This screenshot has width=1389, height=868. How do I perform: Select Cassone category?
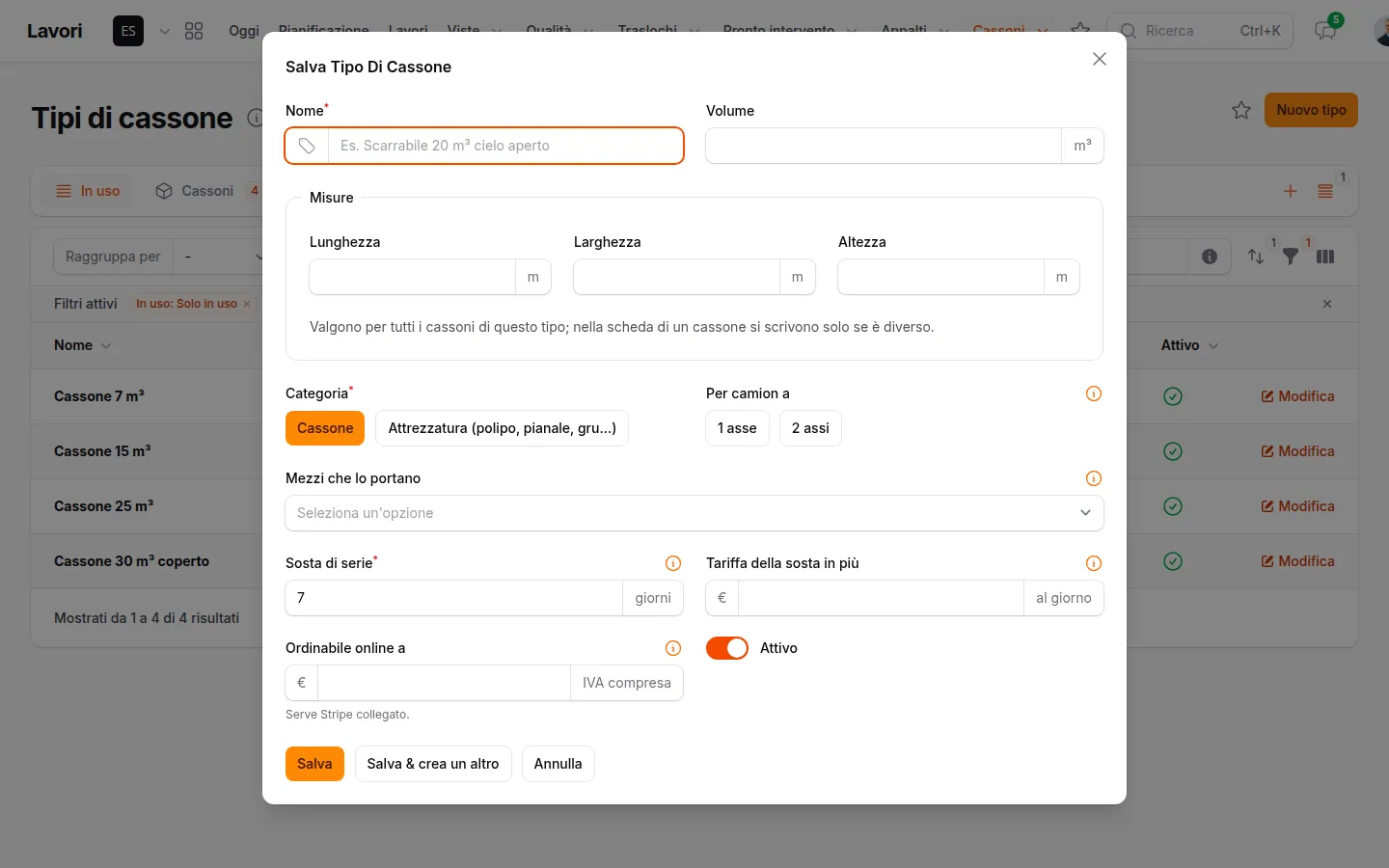[x=325, y=428]
